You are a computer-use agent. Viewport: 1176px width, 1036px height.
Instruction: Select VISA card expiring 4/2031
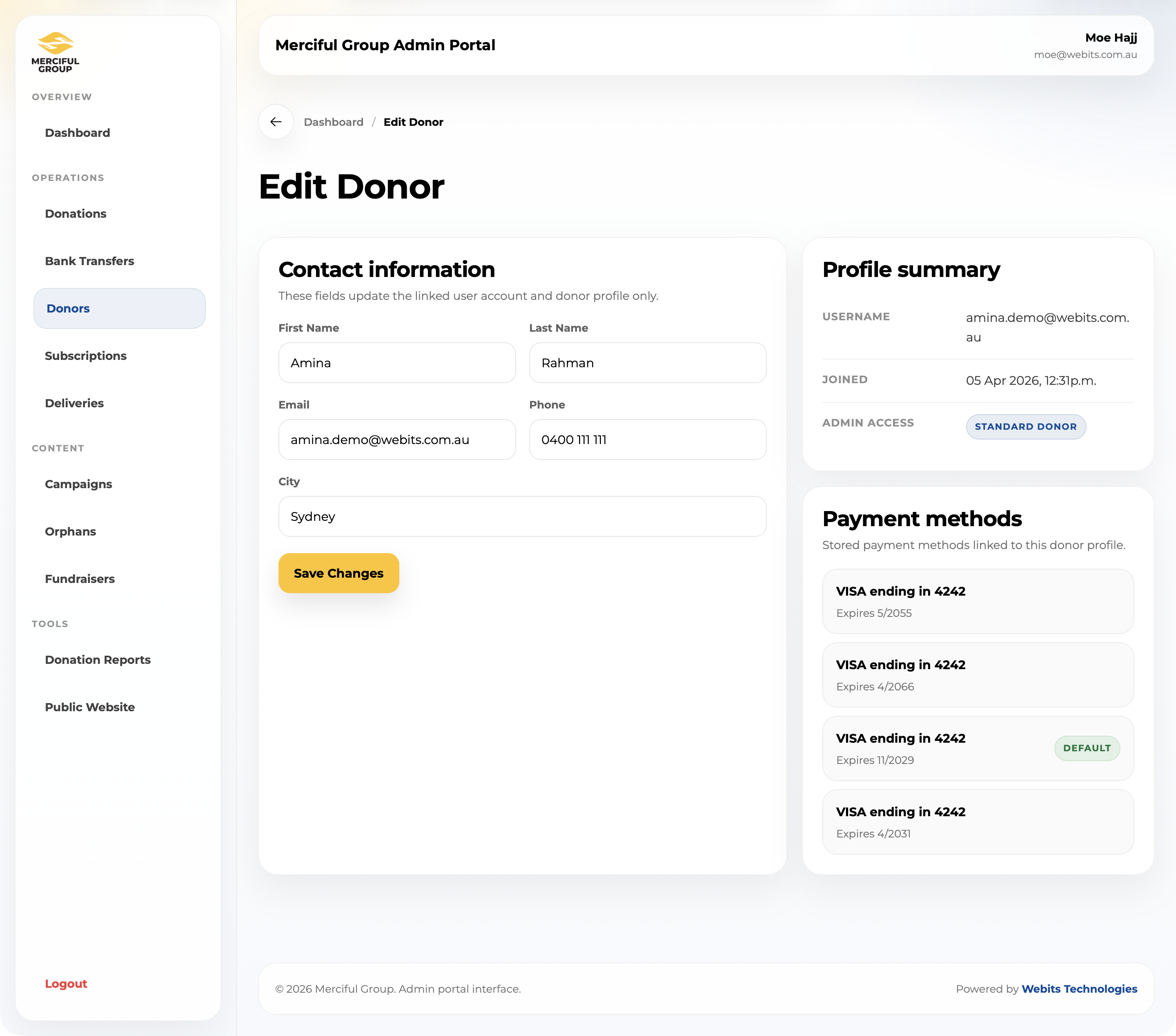tap(978, 822)
